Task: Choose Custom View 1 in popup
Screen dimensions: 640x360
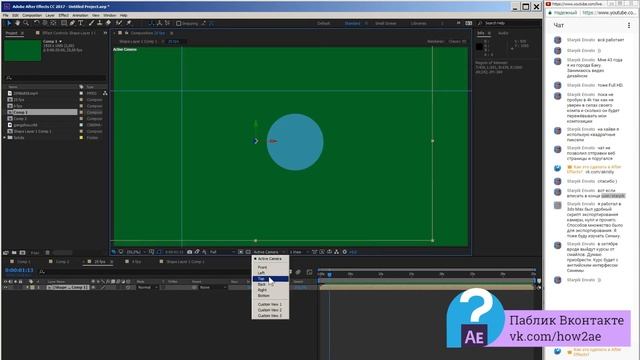Action: [x=270, y=304]
